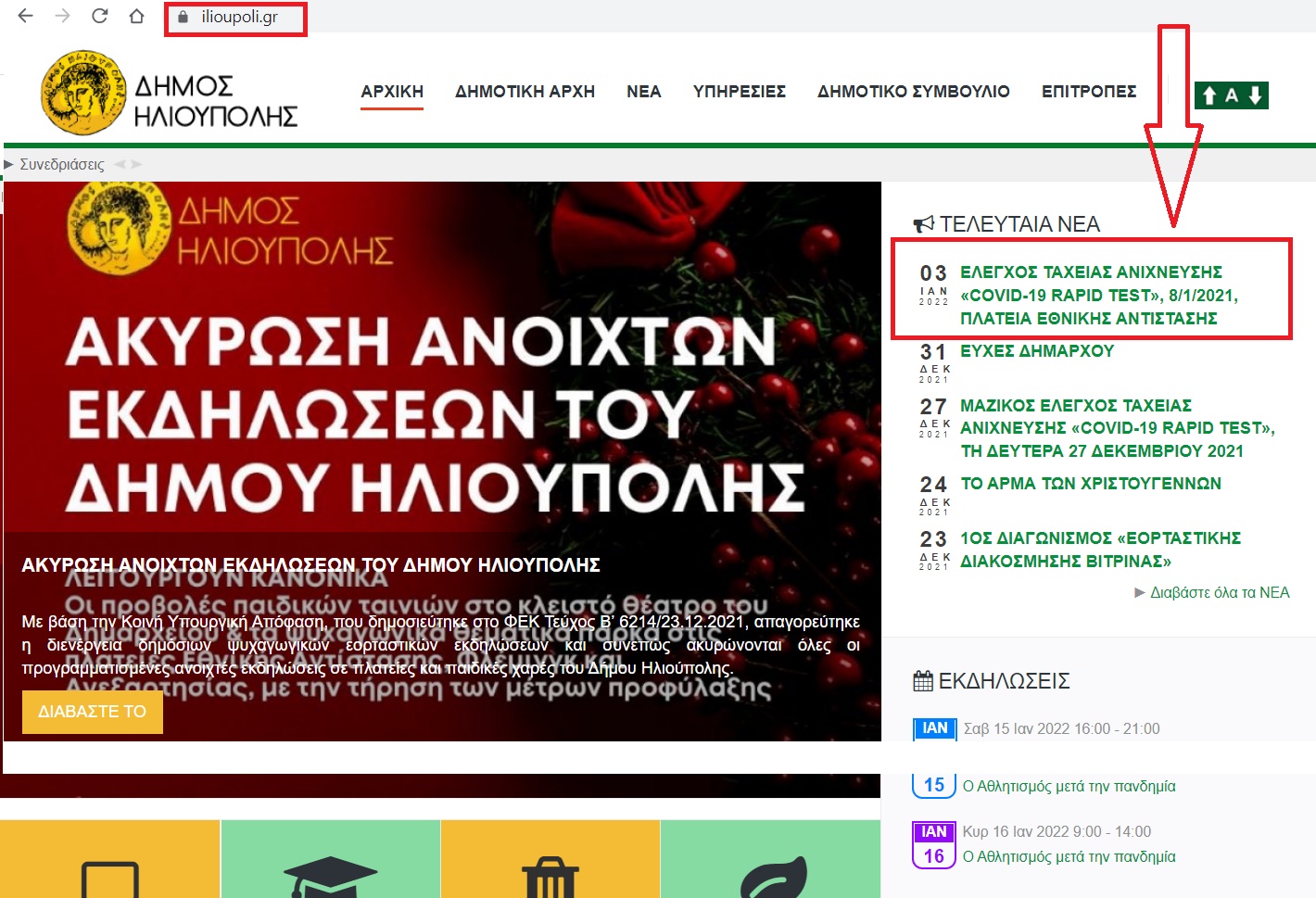Viewport: 1316px width, 898px height.
Task: Open the ΕΠΙΤΡΟΠΕΣ menu
Action: coord(1089,92)
